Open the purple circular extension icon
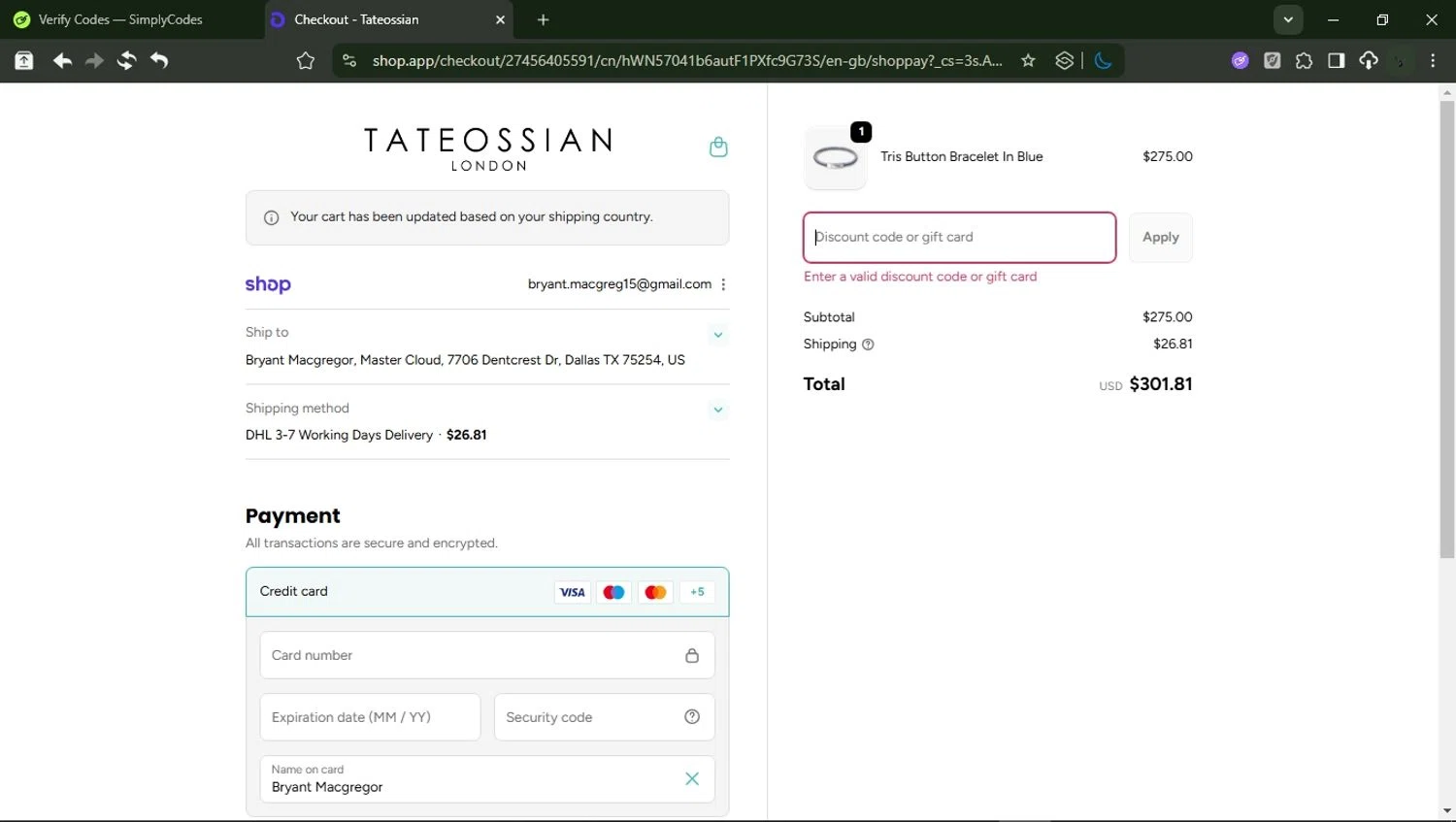 point(1240,61)
